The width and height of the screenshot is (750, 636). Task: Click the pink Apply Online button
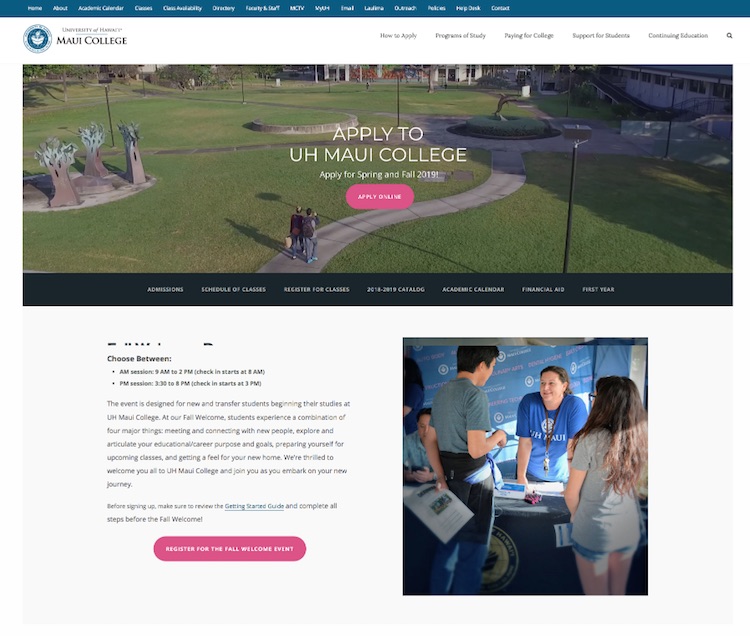380,197
